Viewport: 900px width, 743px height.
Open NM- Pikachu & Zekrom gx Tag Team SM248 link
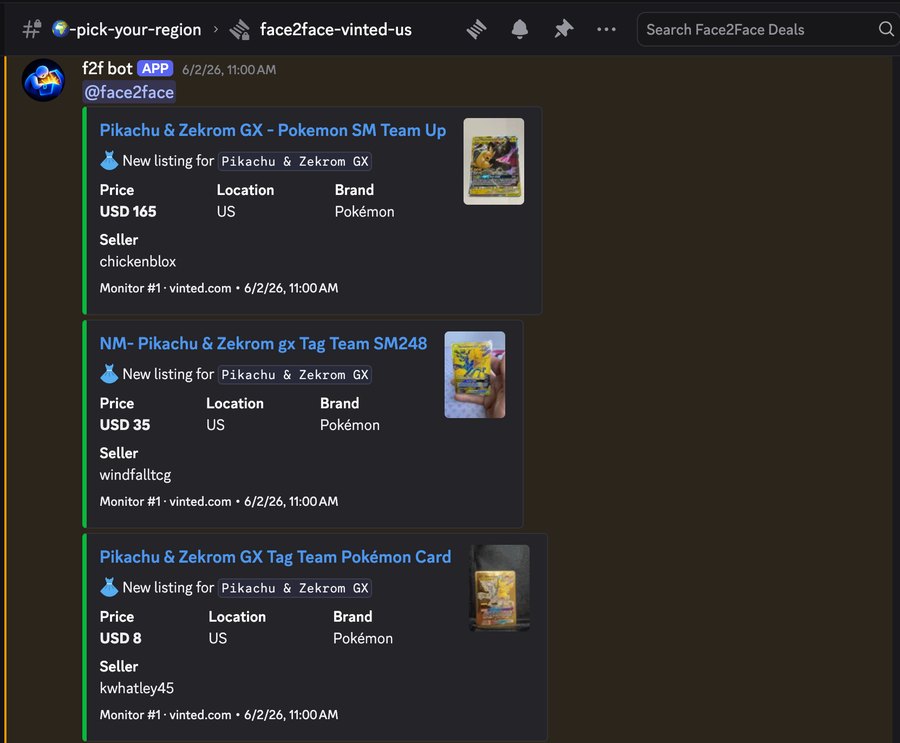(x=263, y=343)
